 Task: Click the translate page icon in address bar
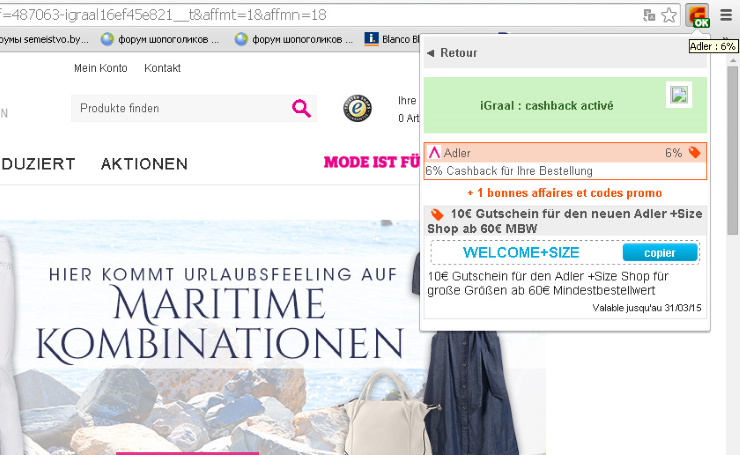tap(649, 16)
